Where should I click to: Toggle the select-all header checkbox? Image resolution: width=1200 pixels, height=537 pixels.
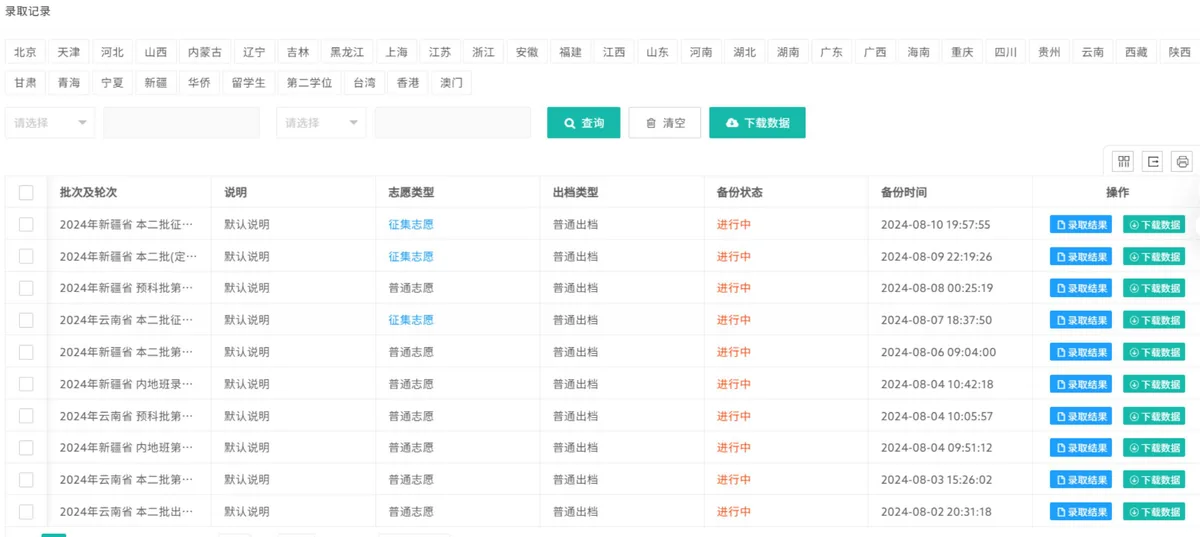[26, 193]
